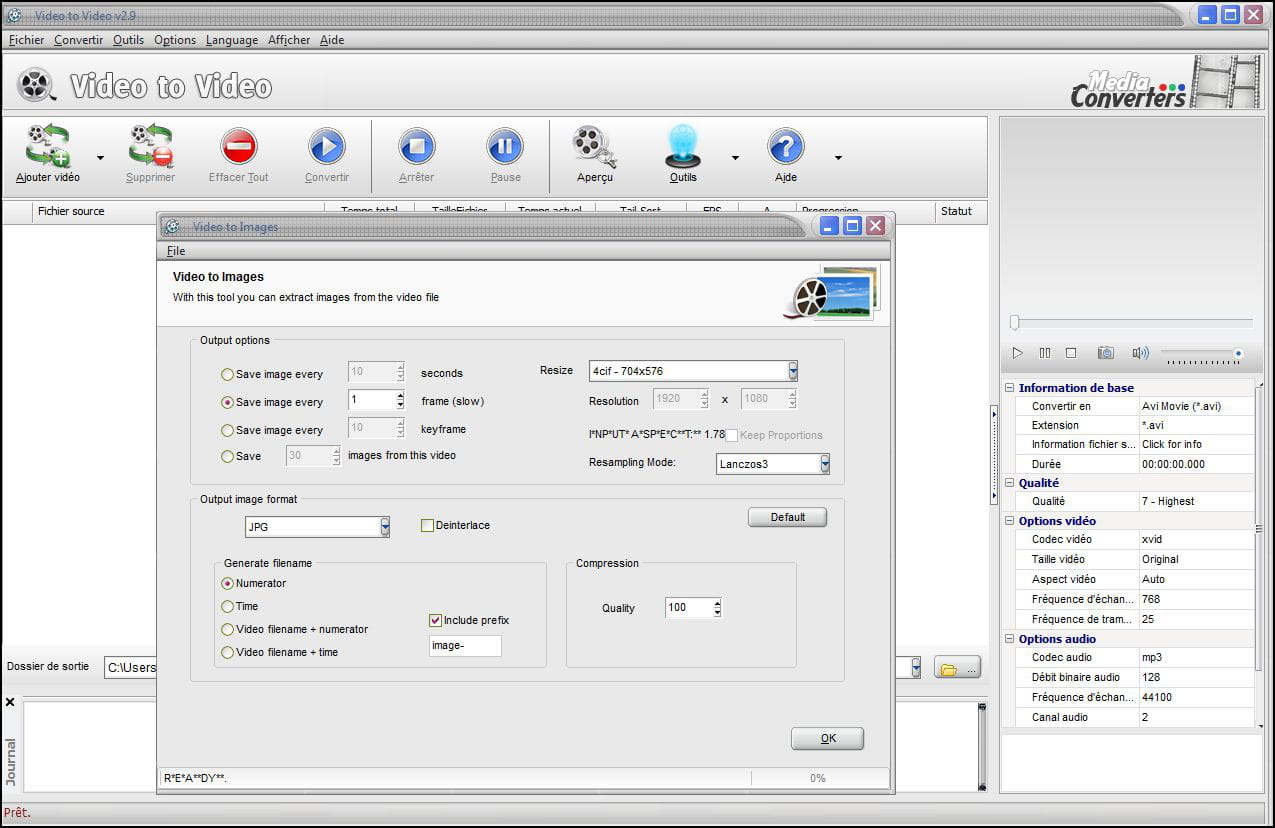Screen dimensions: 1275x828
Task: Collapse the Information de base section
Action: (x=1010, y=388)
